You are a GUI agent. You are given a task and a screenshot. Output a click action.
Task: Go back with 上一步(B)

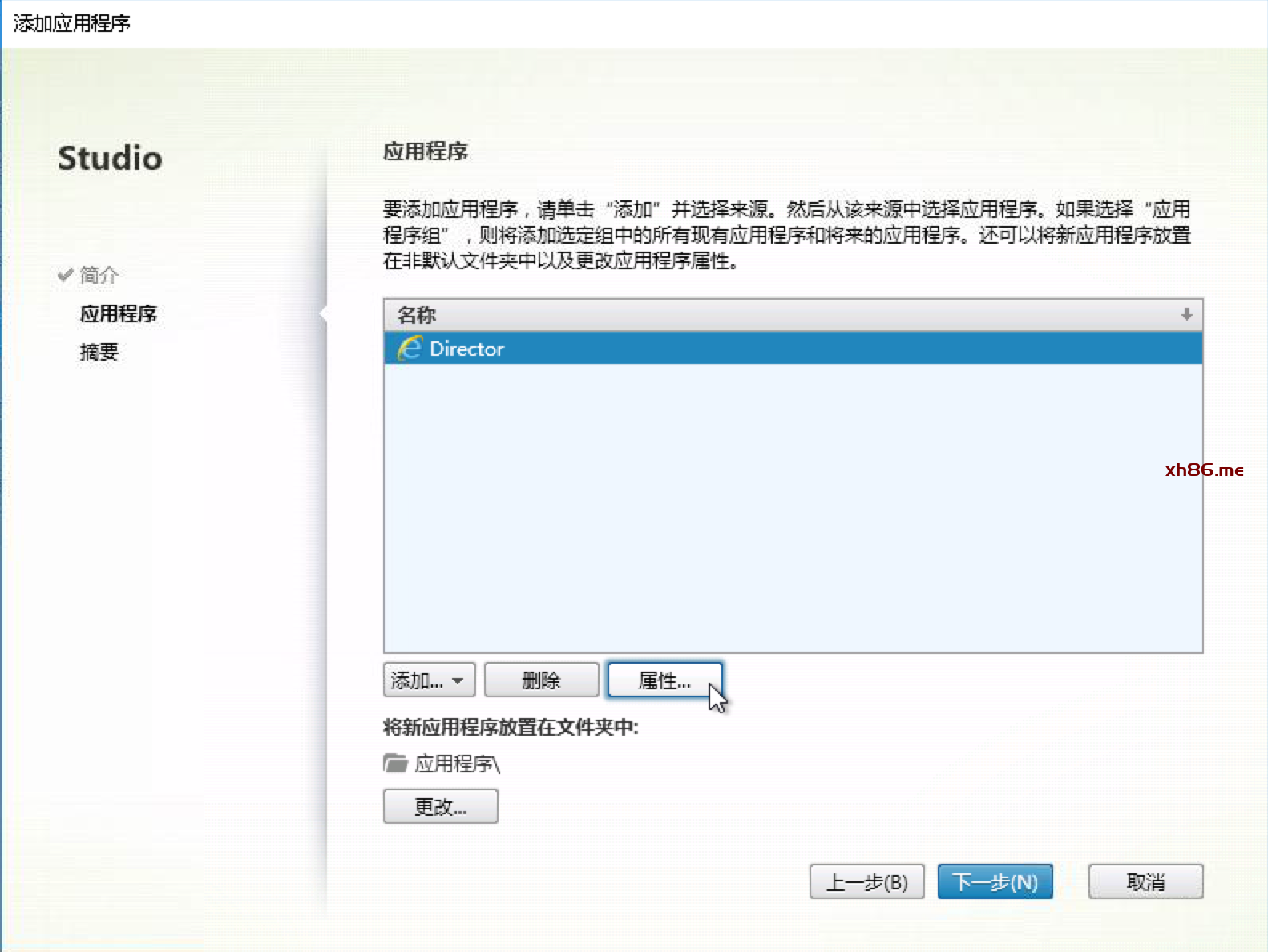tap(866, 882)
